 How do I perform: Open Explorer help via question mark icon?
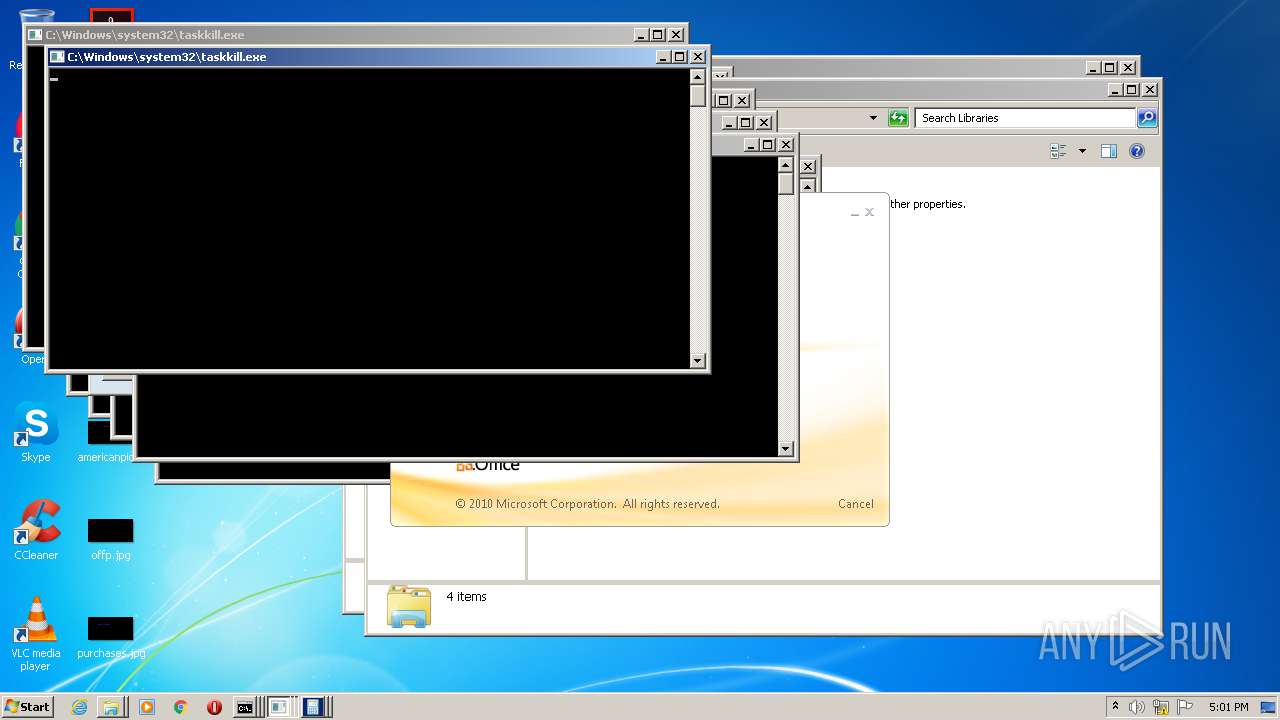[x=1137, y=151]
